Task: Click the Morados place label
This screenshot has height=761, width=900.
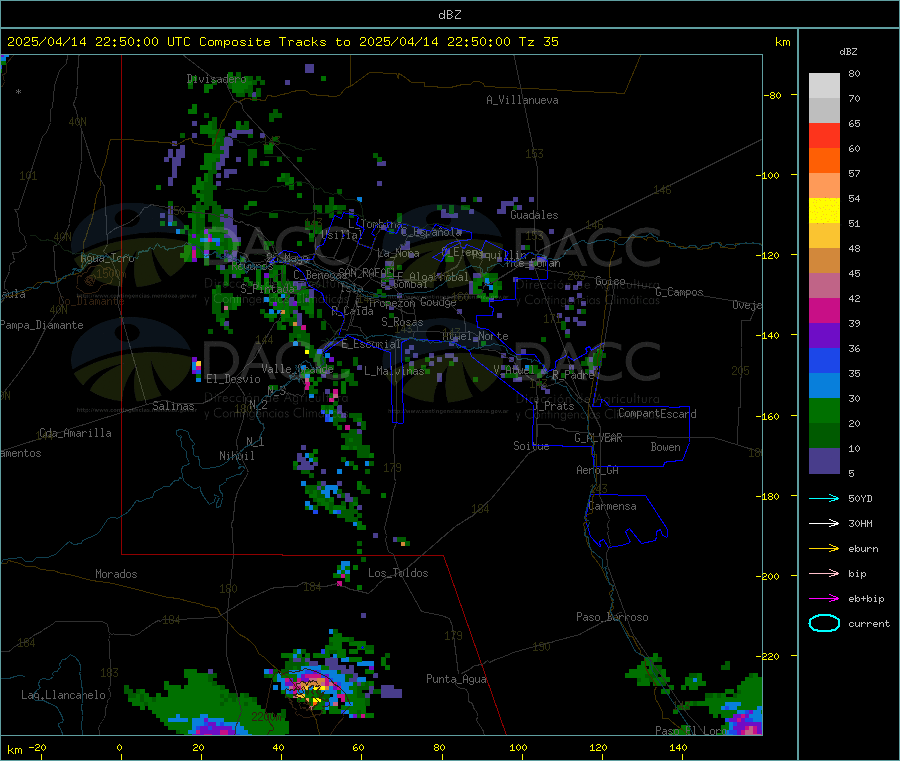Action: (116, 574)
